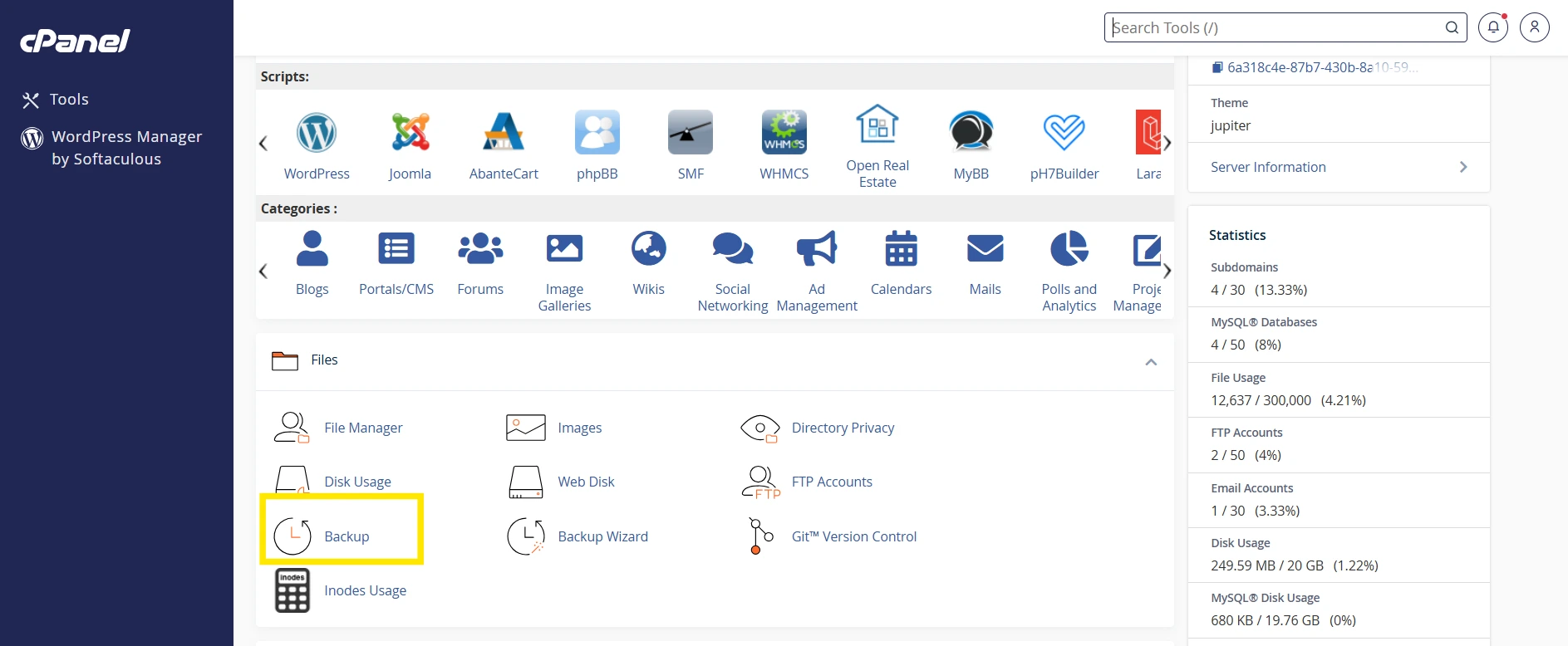
Task: Open the Directory Privacy link
Action: 843,428
